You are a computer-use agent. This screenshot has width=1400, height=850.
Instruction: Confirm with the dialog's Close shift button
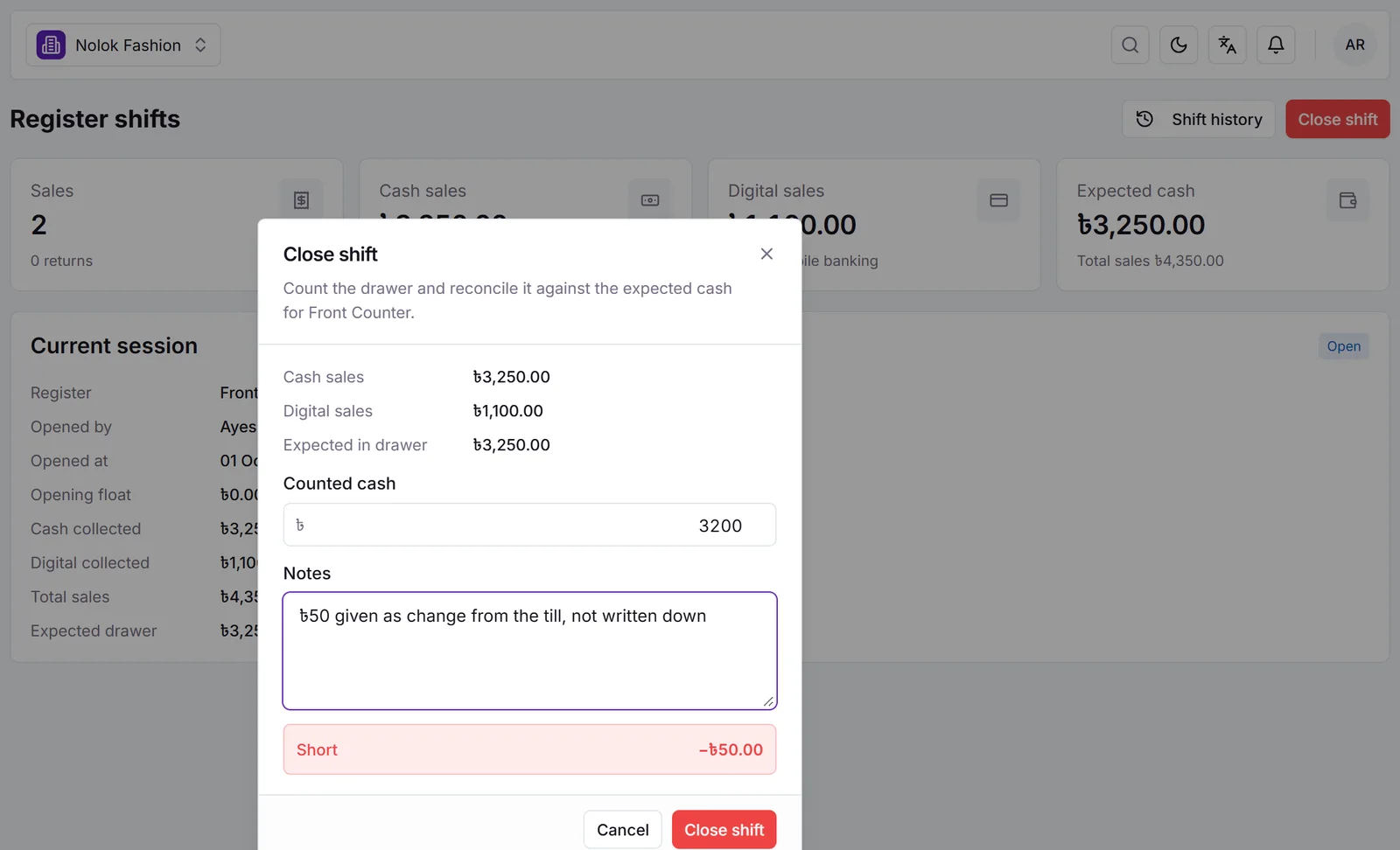(x=724, y=829)
